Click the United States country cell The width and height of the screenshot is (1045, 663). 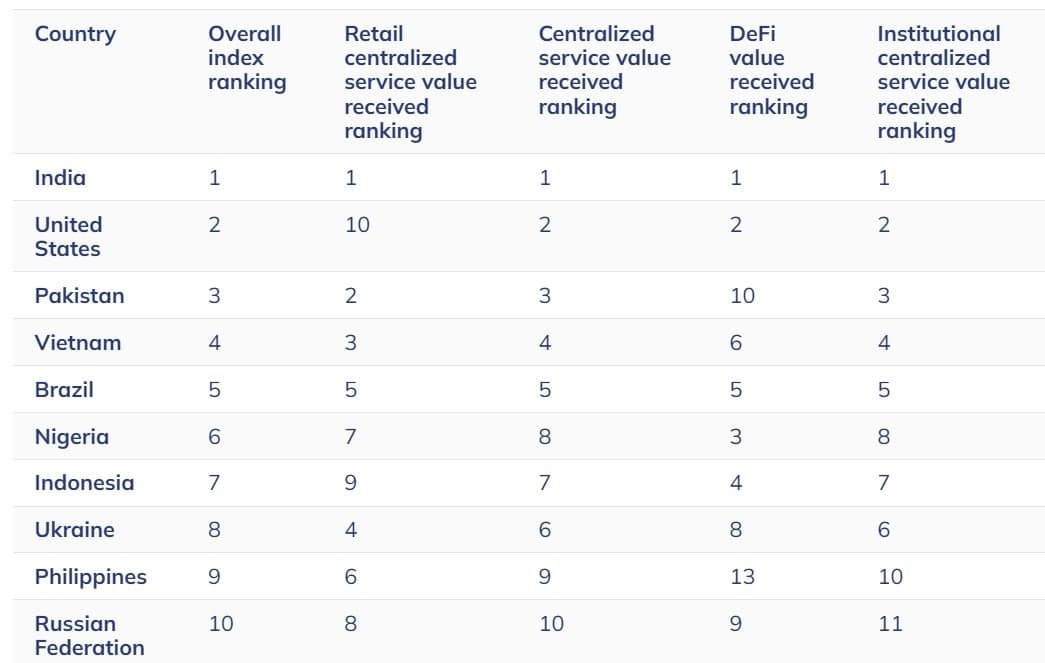pyautogui.click(x=68, y=237)
